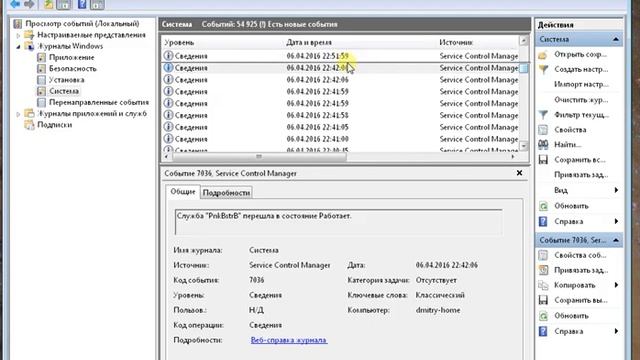The height and width of the screenshot is (360, 640).
Task: Collapse the Система actions section header
Action: (616, 40)
